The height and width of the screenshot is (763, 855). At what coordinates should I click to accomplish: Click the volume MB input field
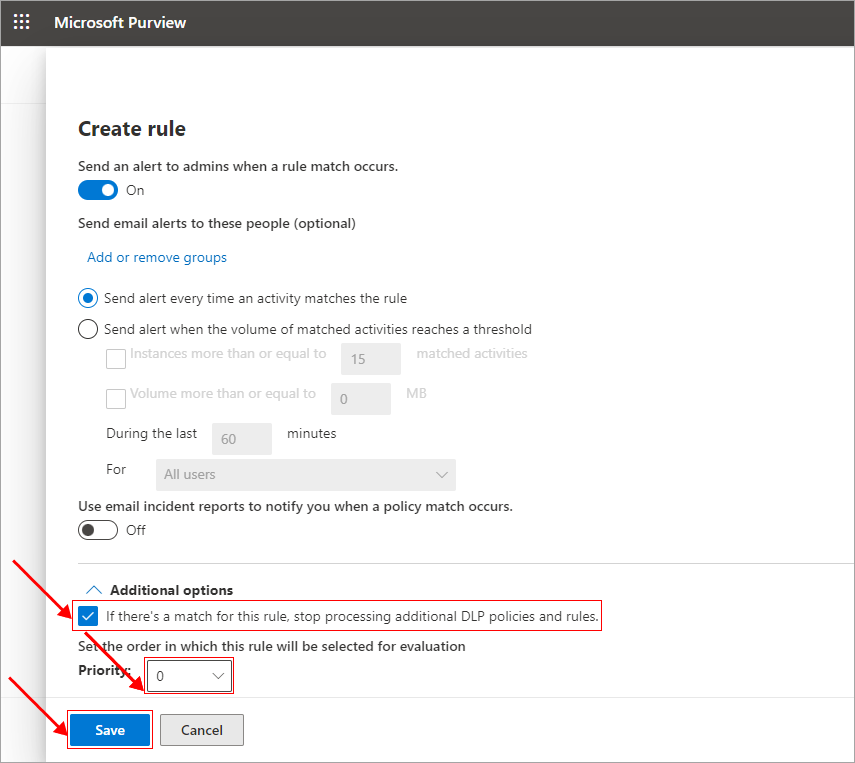tap(361, 399)
